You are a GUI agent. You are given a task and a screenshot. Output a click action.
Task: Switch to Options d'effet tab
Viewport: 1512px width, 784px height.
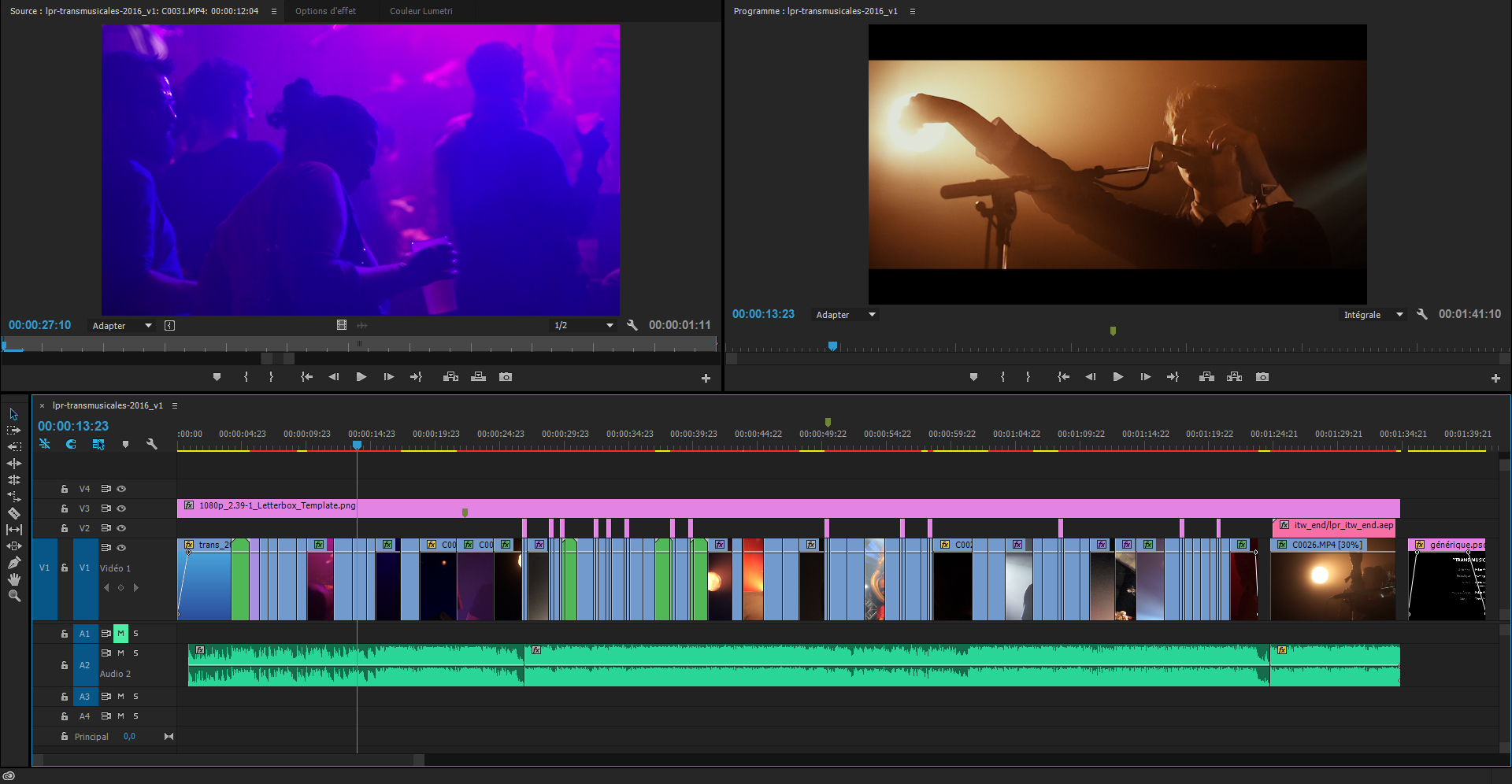click(325, 11)
